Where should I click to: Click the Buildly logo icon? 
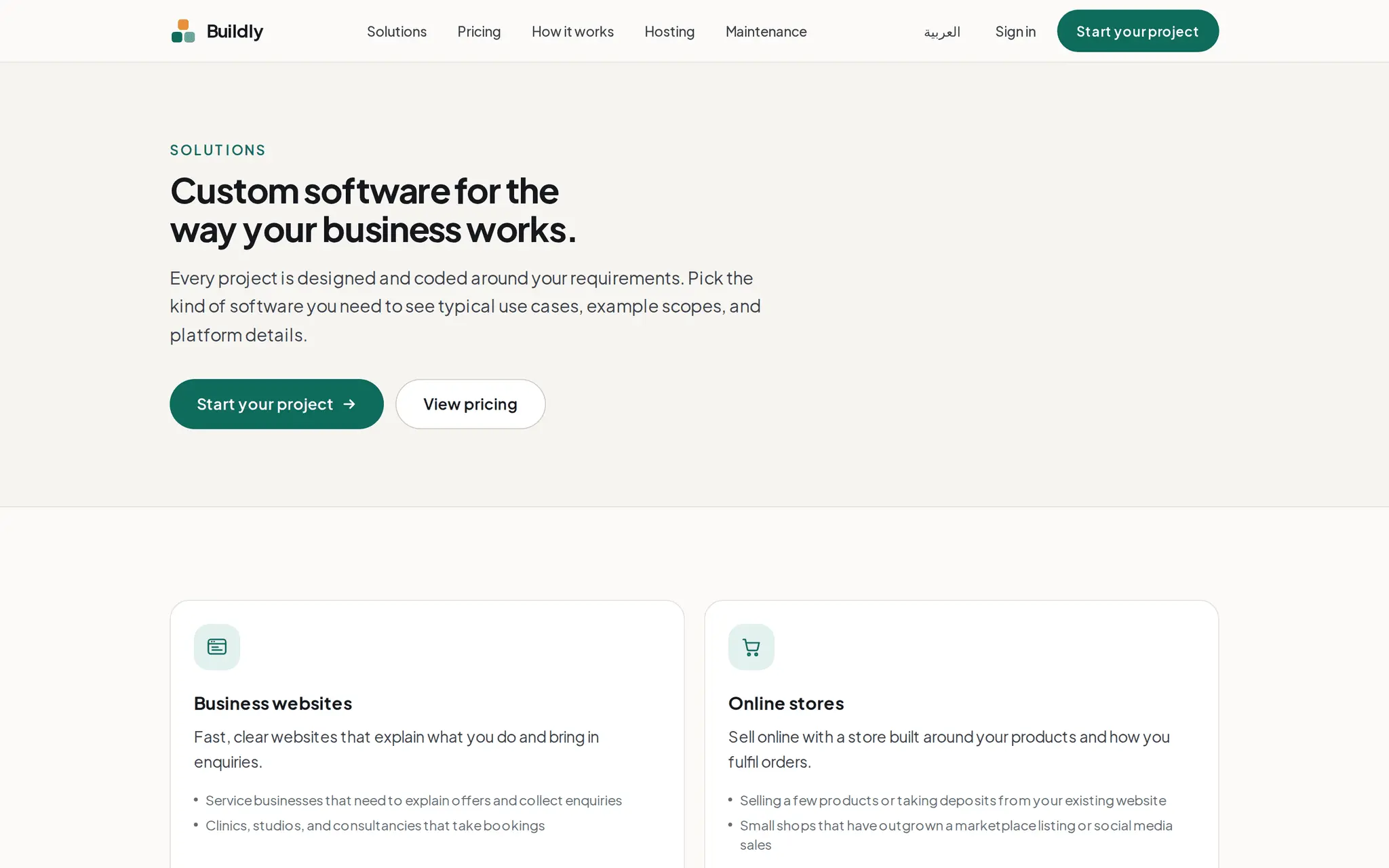click(183, 31)
